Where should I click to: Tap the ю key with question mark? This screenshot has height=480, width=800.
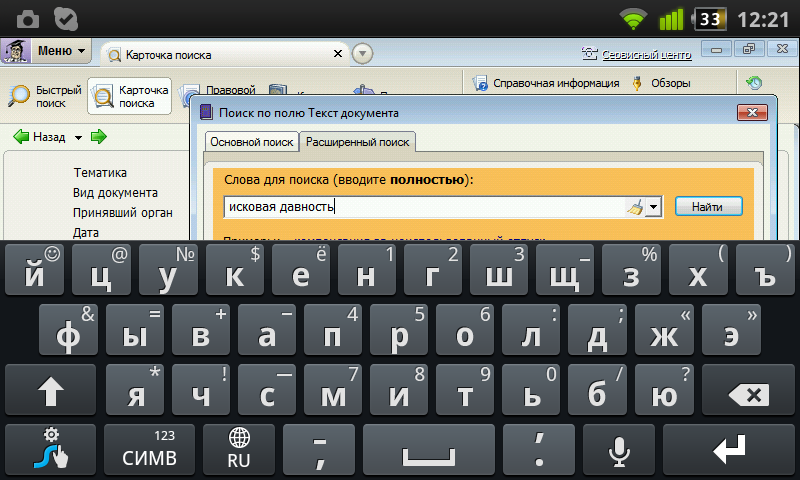tap(664, 390)
